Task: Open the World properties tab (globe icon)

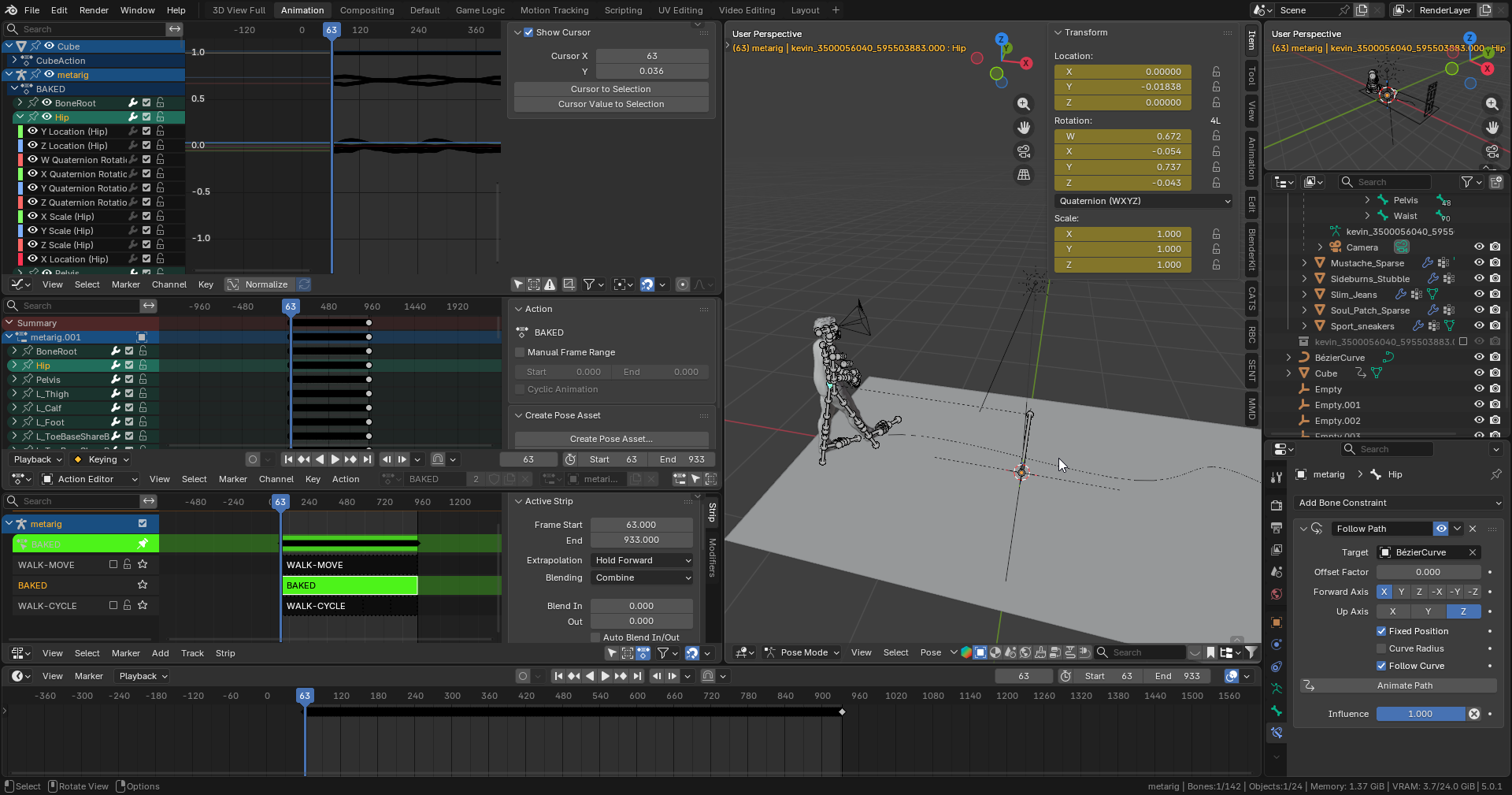Action: pos(1277,594)
